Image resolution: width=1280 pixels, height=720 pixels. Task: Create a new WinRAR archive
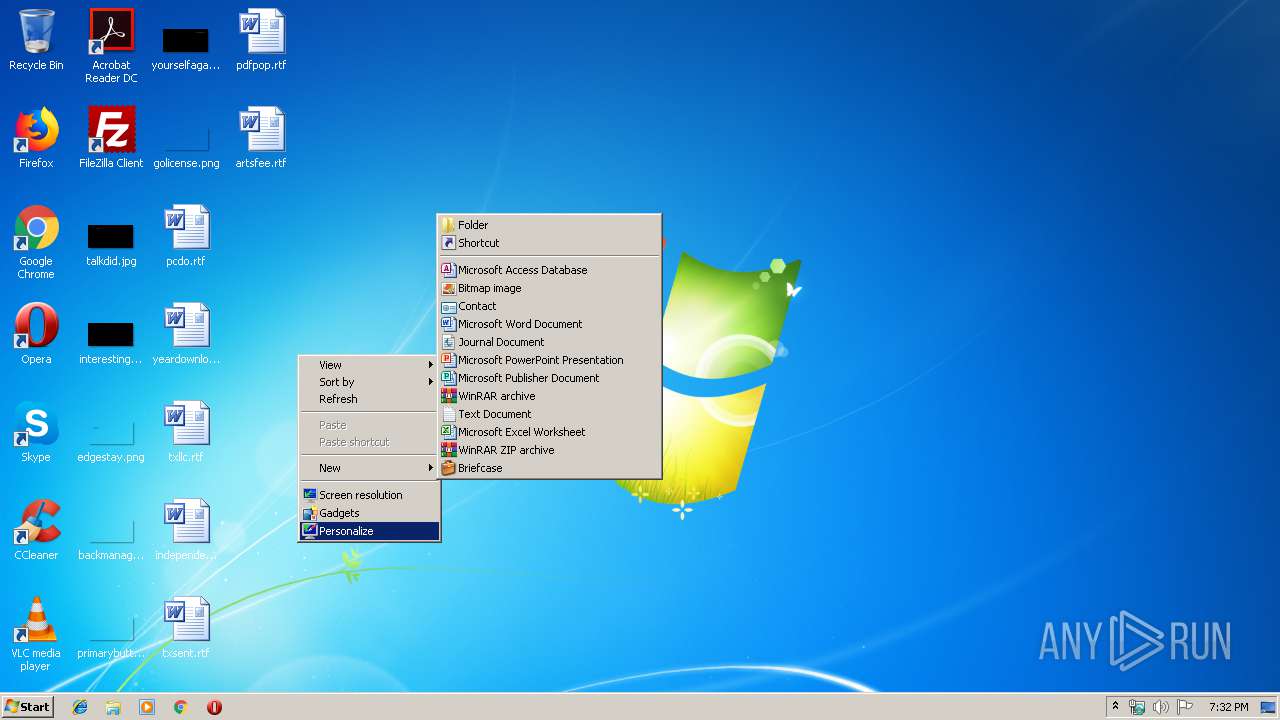point(549,396)
